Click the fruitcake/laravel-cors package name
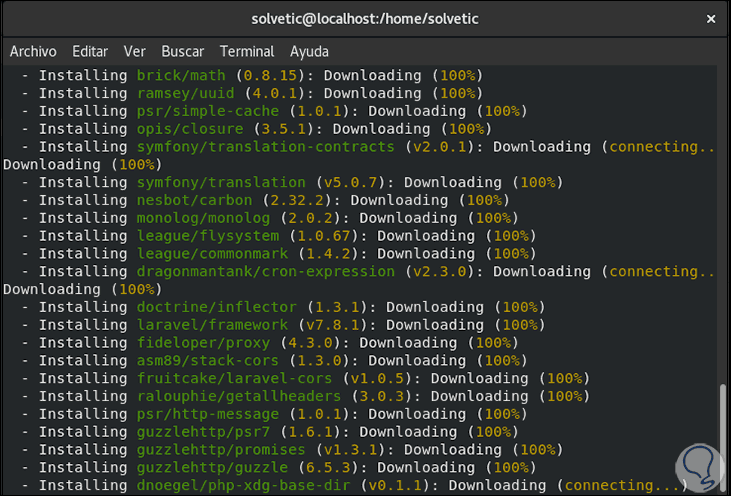The height and width of the screenshot is (496, 731). tap(234, 378)
